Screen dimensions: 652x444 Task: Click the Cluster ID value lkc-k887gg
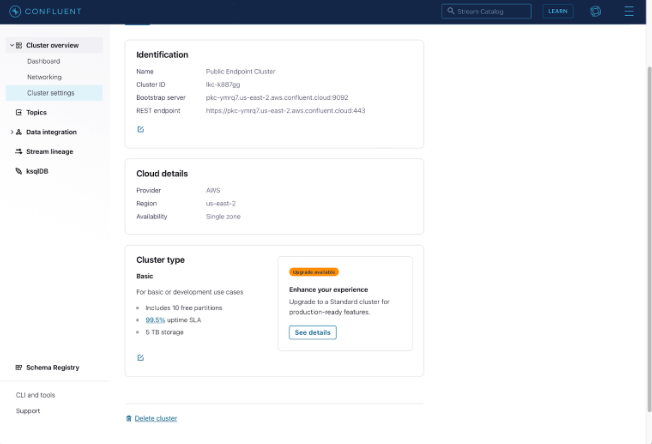(223, 84)
